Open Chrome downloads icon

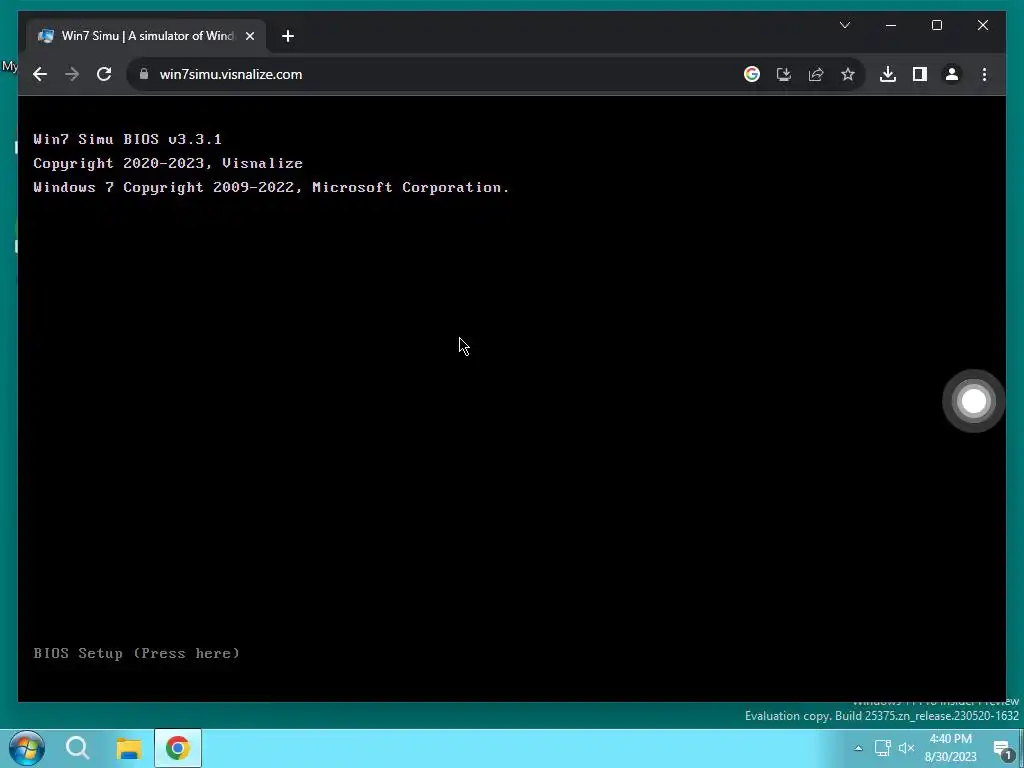pos(888,74)
